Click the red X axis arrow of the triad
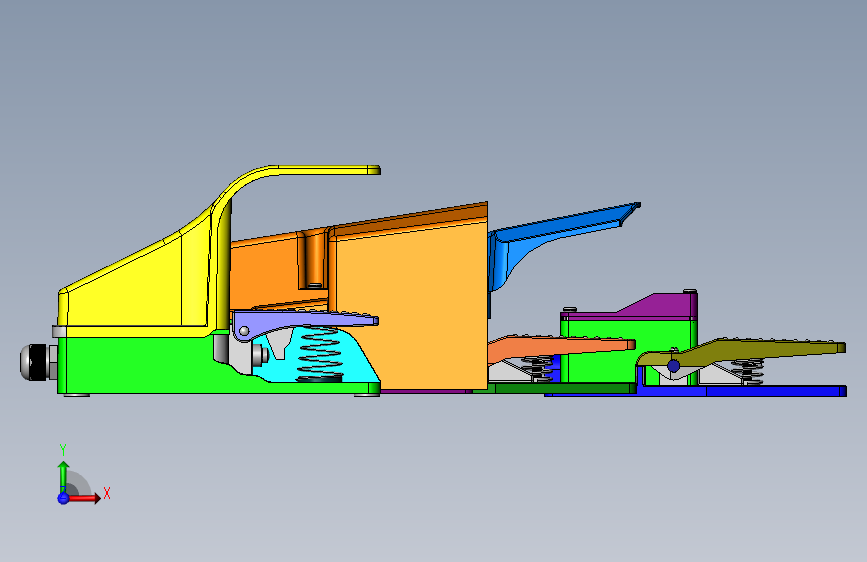Image resolution: width=867 pixels, height=562 pixels. (86, 498)
